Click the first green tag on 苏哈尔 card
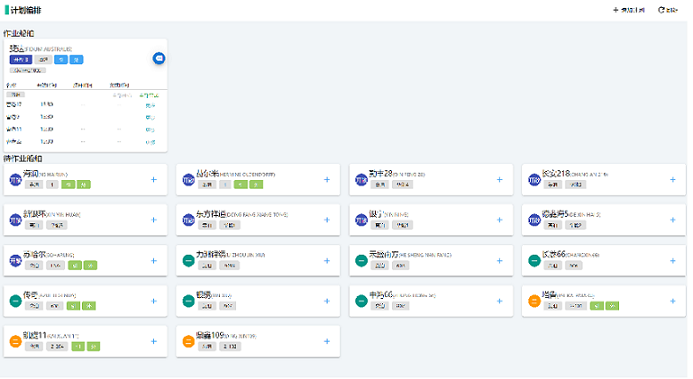Viewport: 693px width, 379px height. click(x=75, y=265)
